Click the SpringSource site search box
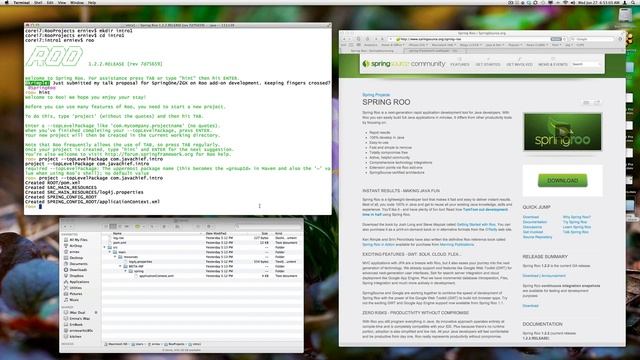Screen dimensions: 640x360 click(x=587, y=64)
